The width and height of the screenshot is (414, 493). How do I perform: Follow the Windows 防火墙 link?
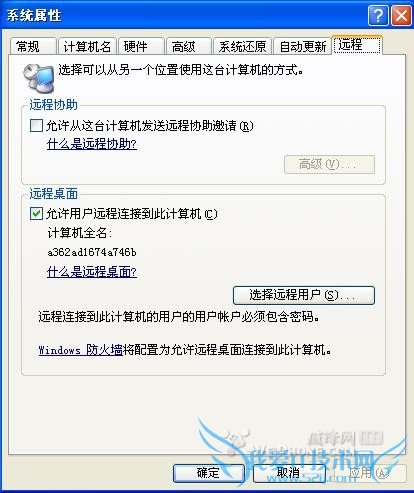click(x=81, y=350)
